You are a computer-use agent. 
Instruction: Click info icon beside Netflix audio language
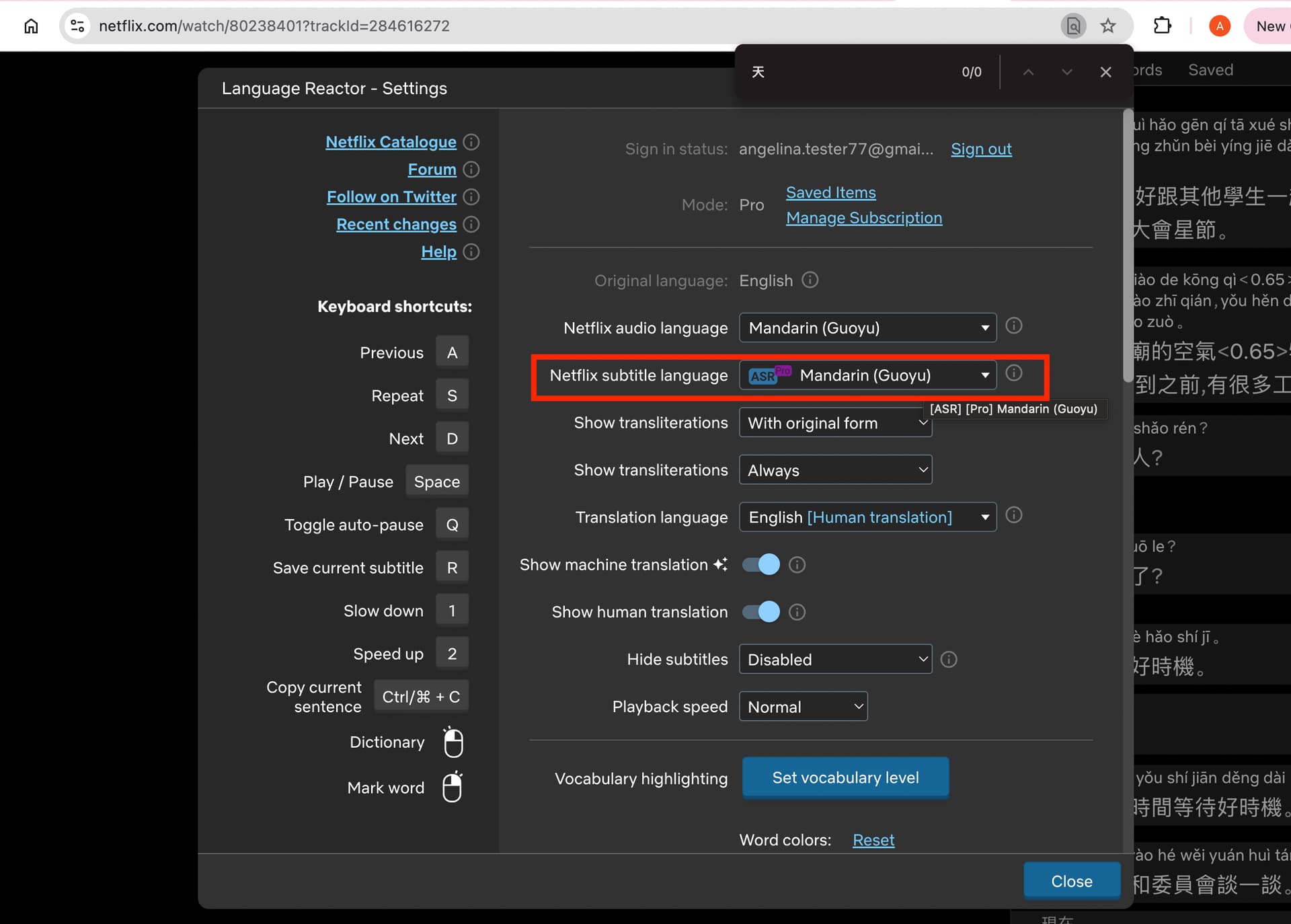1013,326
